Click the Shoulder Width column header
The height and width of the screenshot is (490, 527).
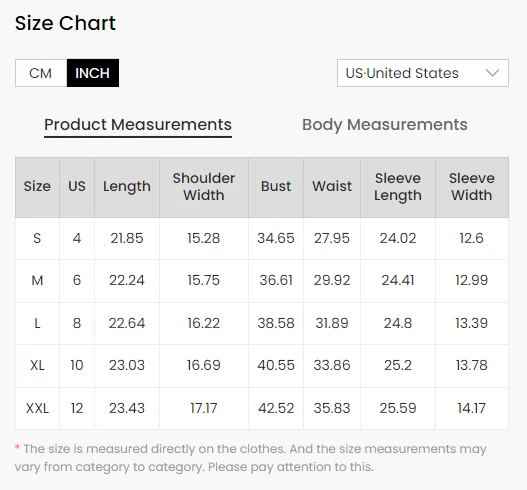click(x=204, y=187)
